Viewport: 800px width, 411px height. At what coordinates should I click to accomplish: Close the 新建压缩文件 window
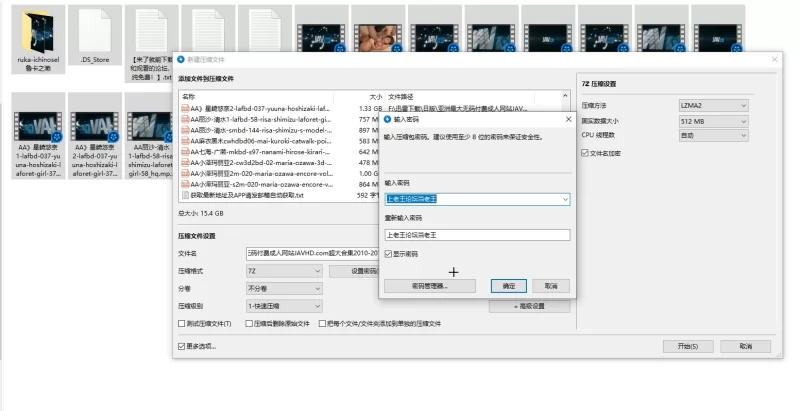point(774,59)
